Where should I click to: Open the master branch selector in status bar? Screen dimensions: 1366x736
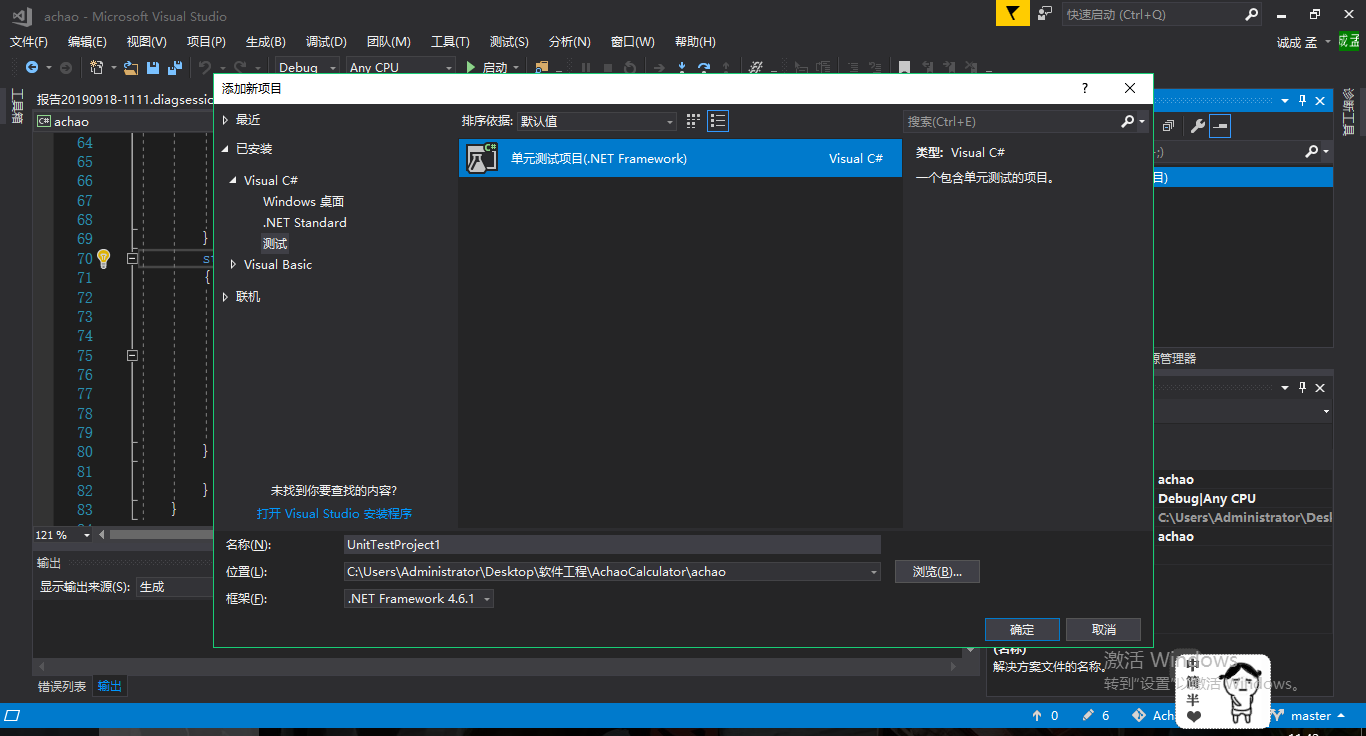pos(1309,715)
